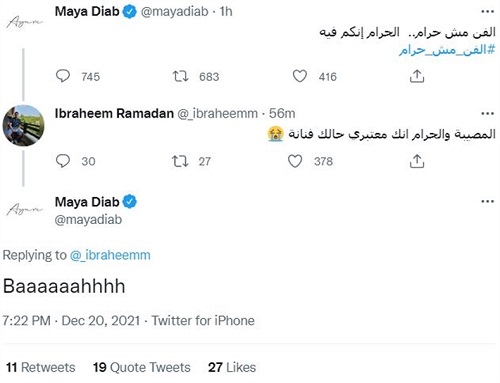The height and width of the screenshot is (383, 500).
Task: Open more options on the Baaaaaahhhh tweet
Action: click(x=487, y=201)
